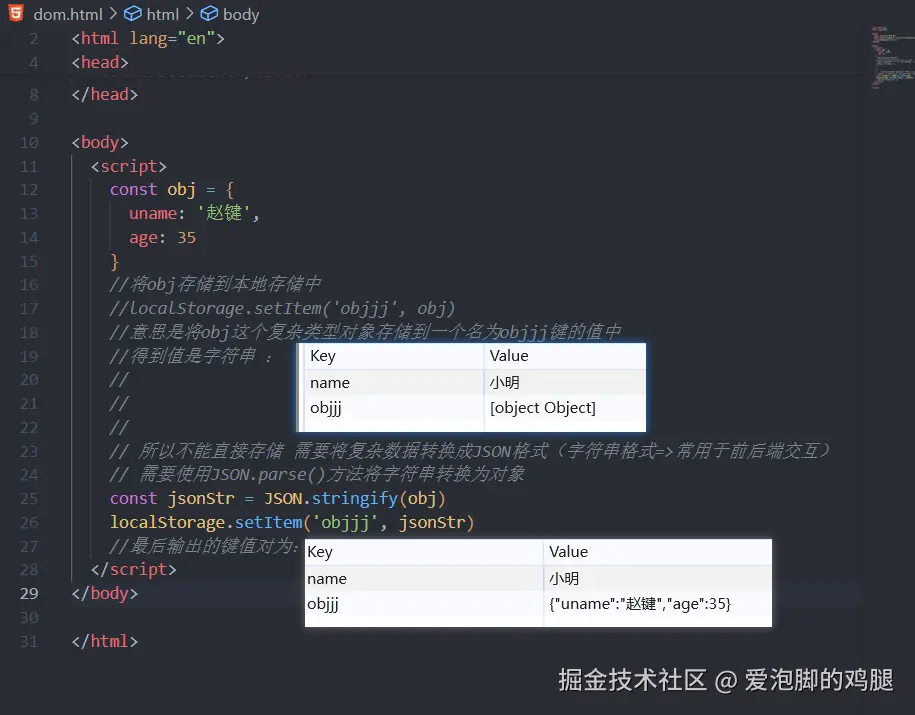The height and width of the screenshot is (715, 915).
Task: Click the '<script>' opening tag
Action: [128, 166]
